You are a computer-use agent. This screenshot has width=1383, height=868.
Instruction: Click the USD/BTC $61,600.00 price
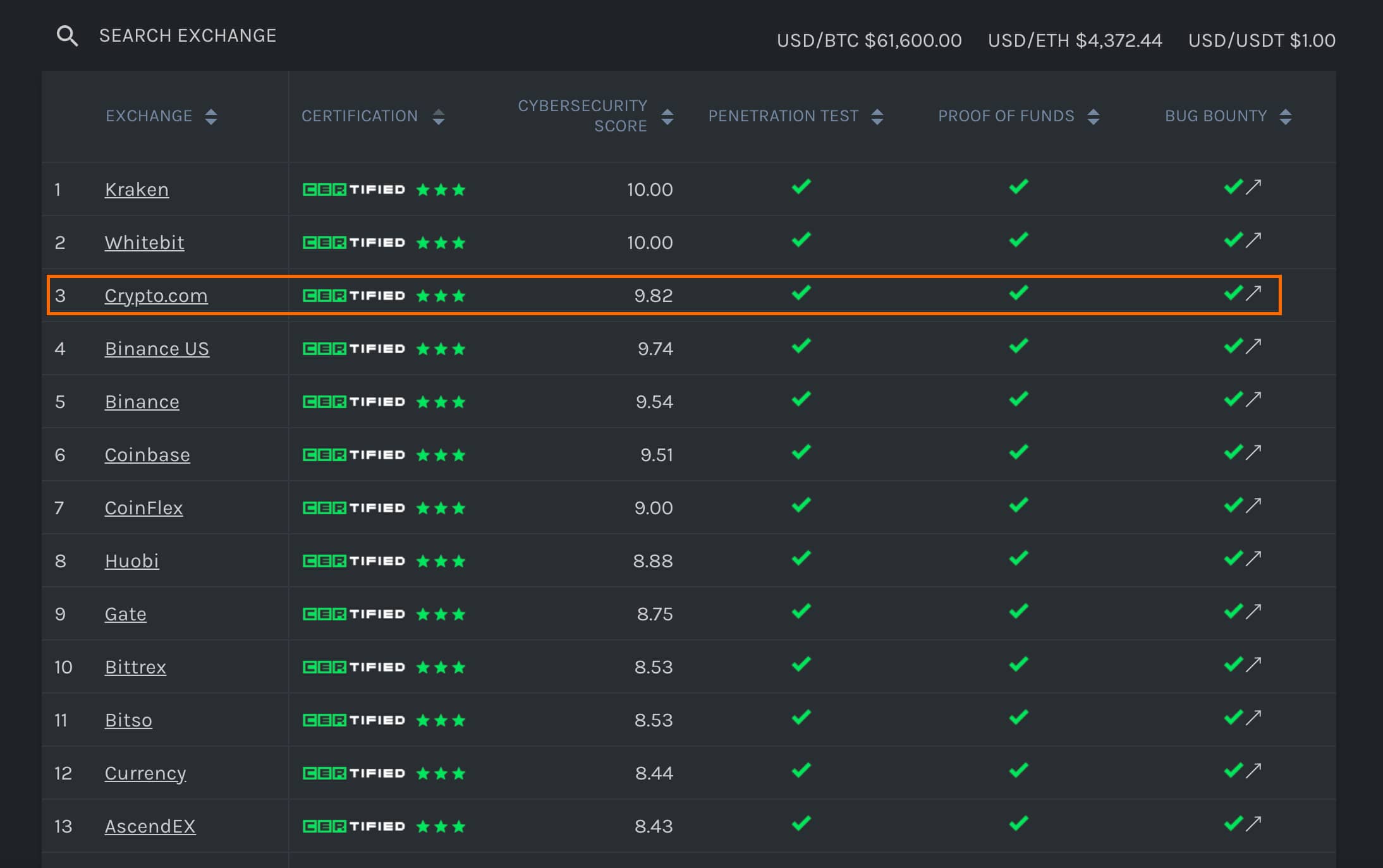click(x=869, y=40)
